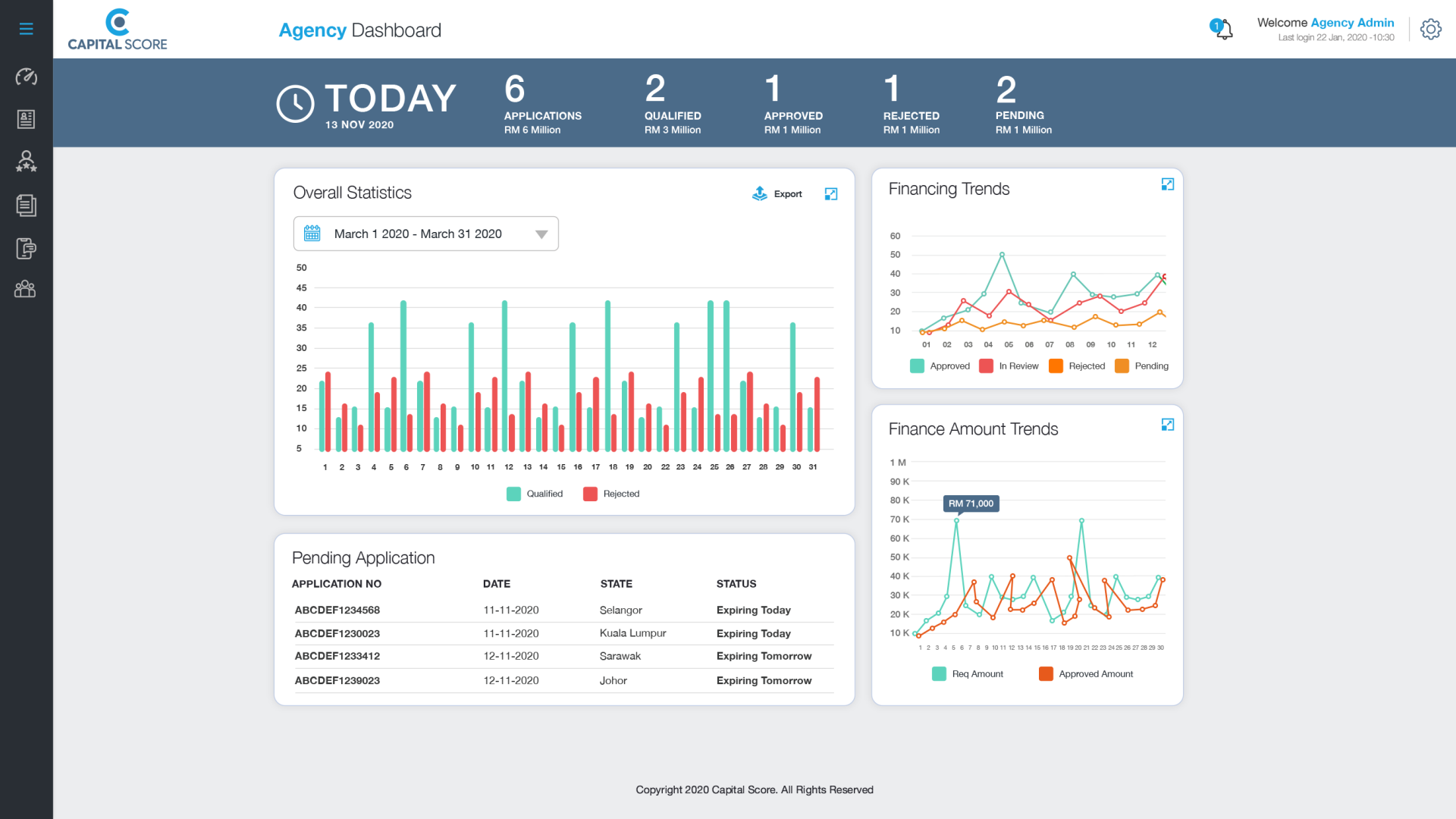Open the documents sidebar icon
This screenshot has height=819, width=1456.
pos(26,205)
